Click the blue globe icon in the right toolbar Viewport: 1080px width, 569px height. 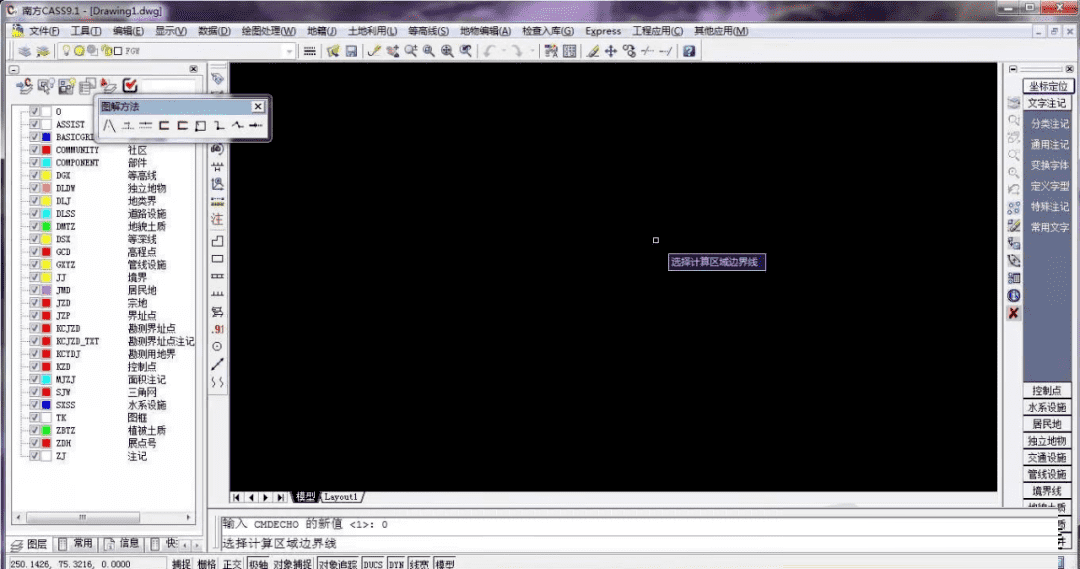tap(1013, 296)
